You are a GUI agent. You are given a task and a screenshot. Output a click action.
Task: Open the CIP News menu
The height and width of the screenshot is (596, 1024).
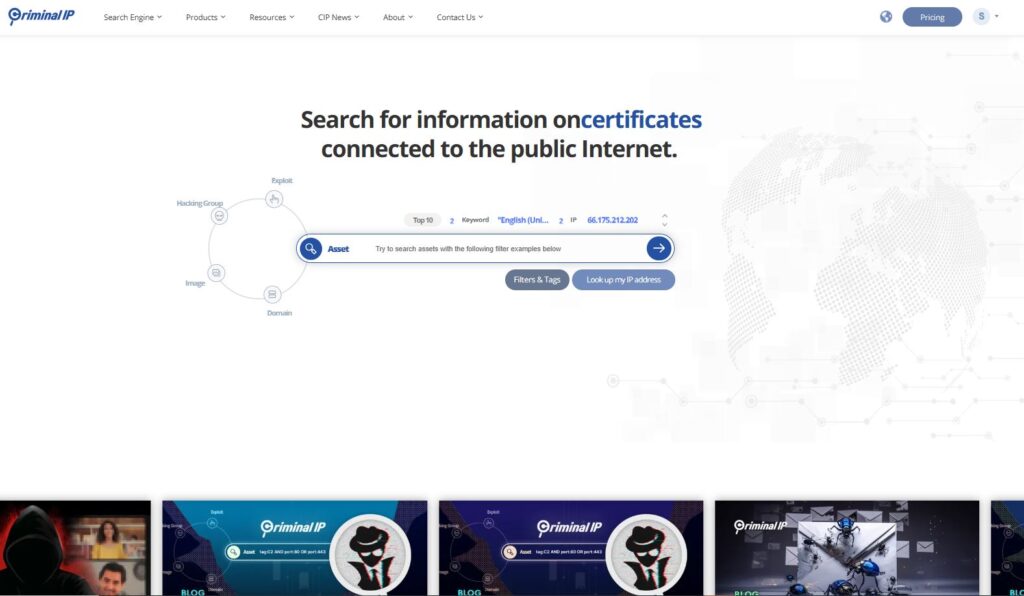pyautogui.click(x=337, y=16)
